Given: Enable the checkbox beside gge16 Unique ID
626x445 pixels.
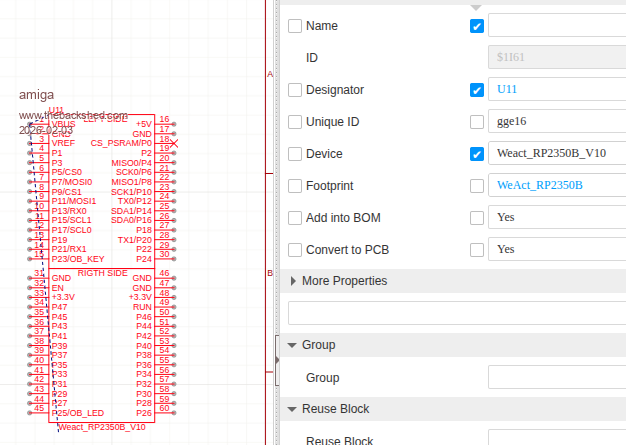Looking at the screenshot, I should (477, 122).
